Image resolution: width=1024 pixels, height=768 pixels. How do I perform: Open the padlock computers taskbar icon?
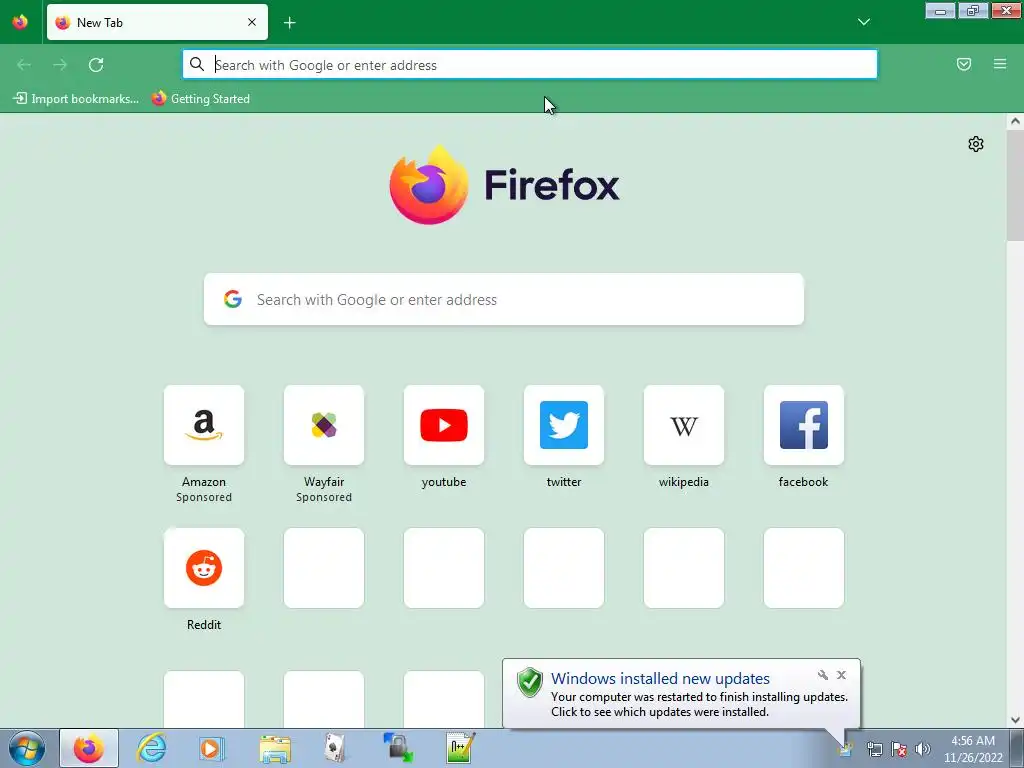(398, 748)
